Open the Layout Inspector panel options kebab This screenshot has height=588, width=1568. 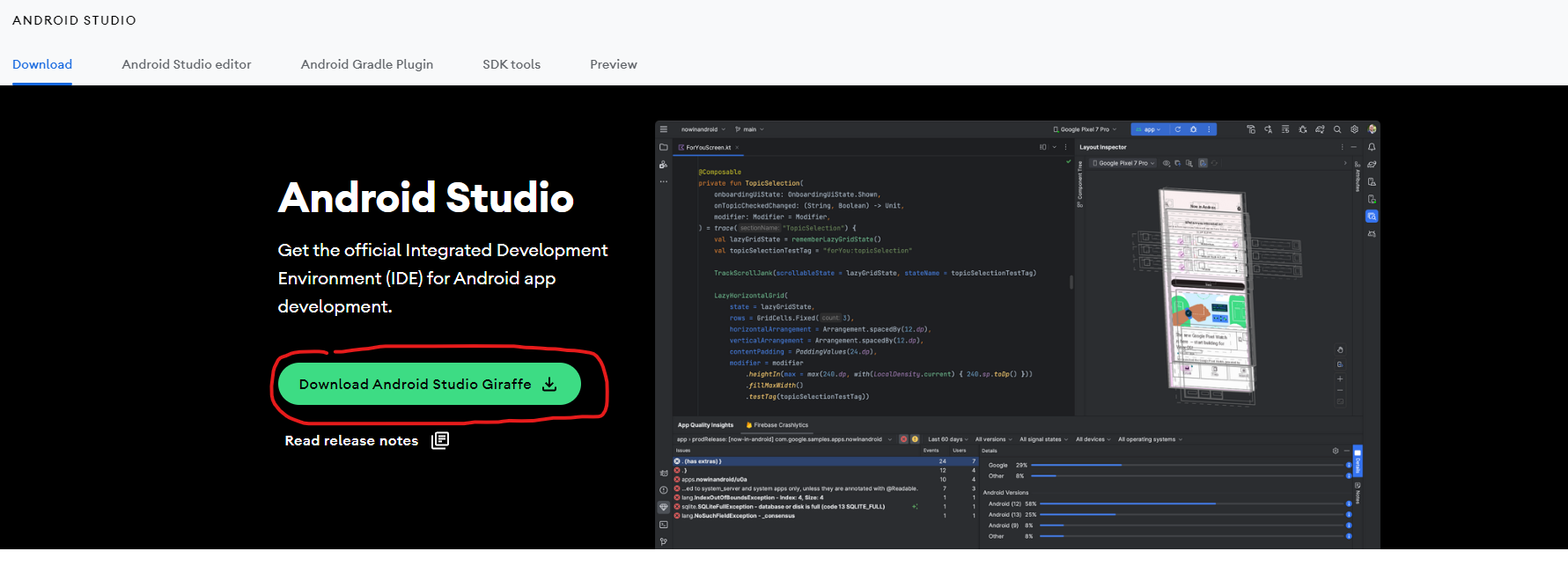[x=1342, y=147]
